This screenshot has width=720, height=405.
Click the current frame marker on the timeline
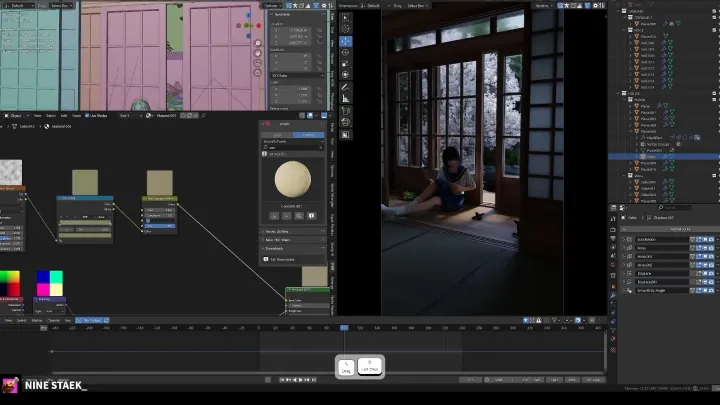tap(344, 328)
